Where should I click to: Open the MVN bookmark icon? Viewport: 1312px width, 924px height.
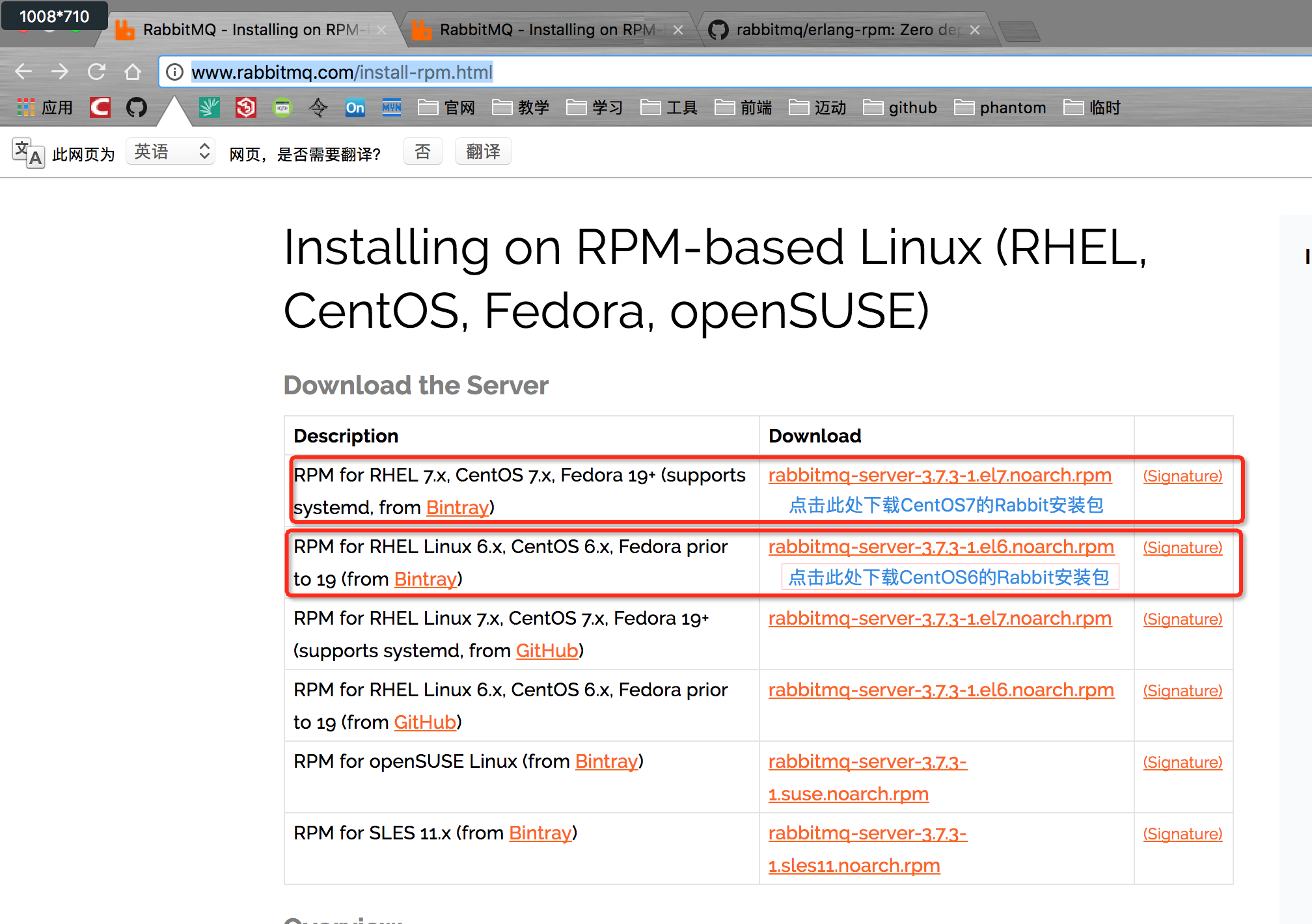click(392, 107)
